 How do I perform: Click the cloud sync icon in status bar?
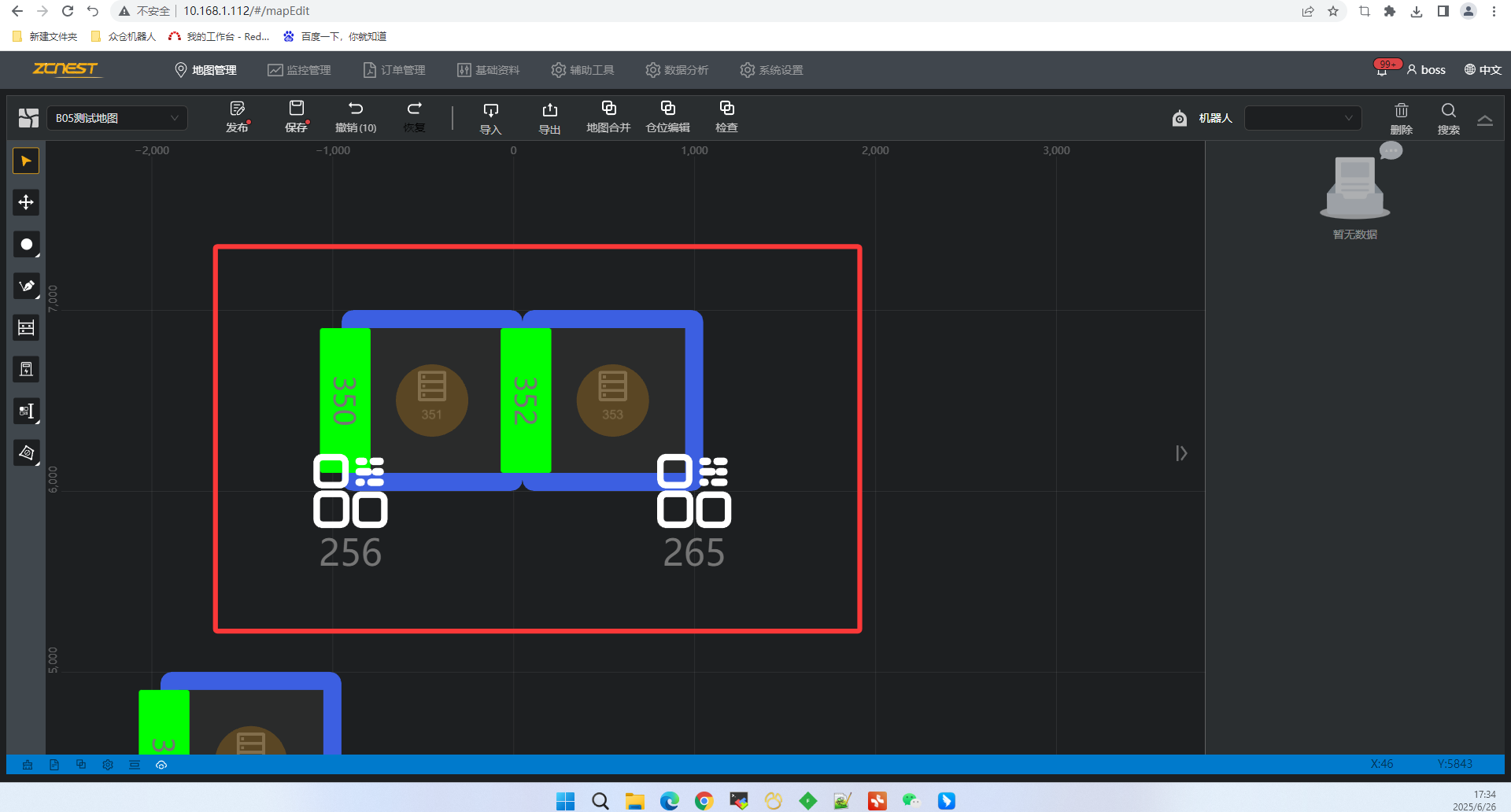click(x=161, y=765)
